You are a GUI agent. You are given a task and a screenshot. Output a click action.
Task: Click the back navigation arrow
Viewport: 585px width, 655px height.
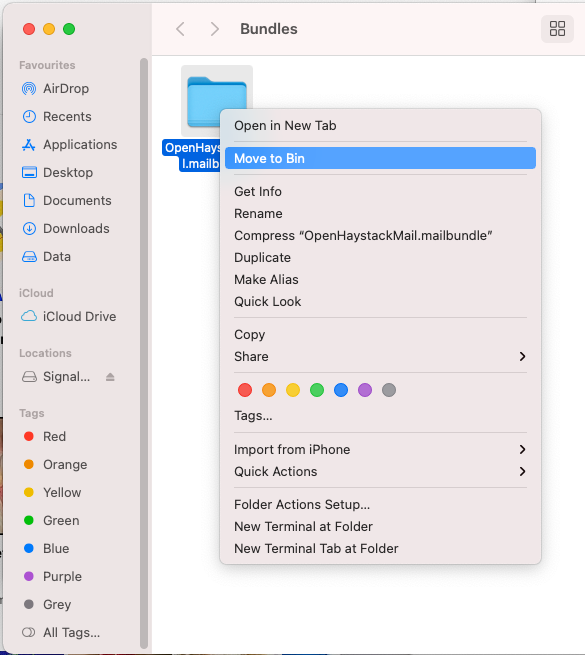point(181,29)
